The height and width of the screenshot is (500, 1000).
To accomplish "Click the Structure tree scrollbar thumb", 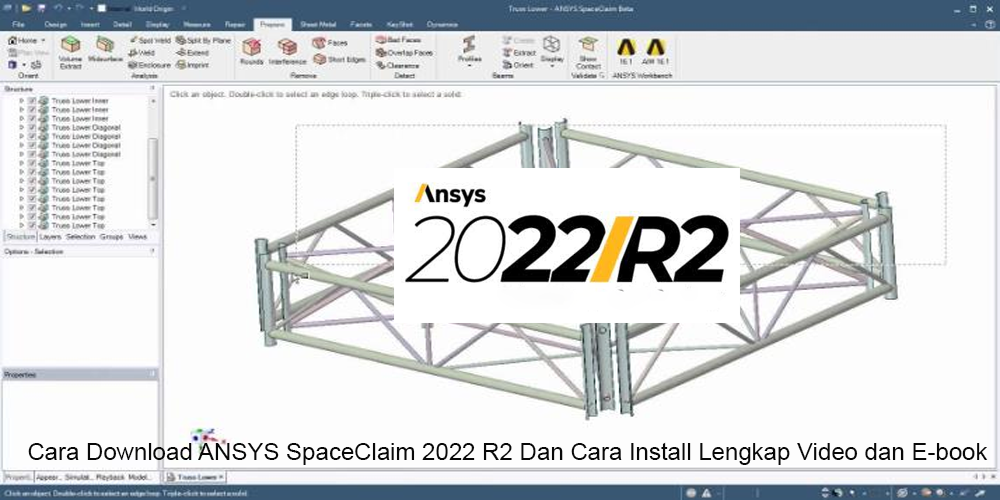I will pos(153,177).
